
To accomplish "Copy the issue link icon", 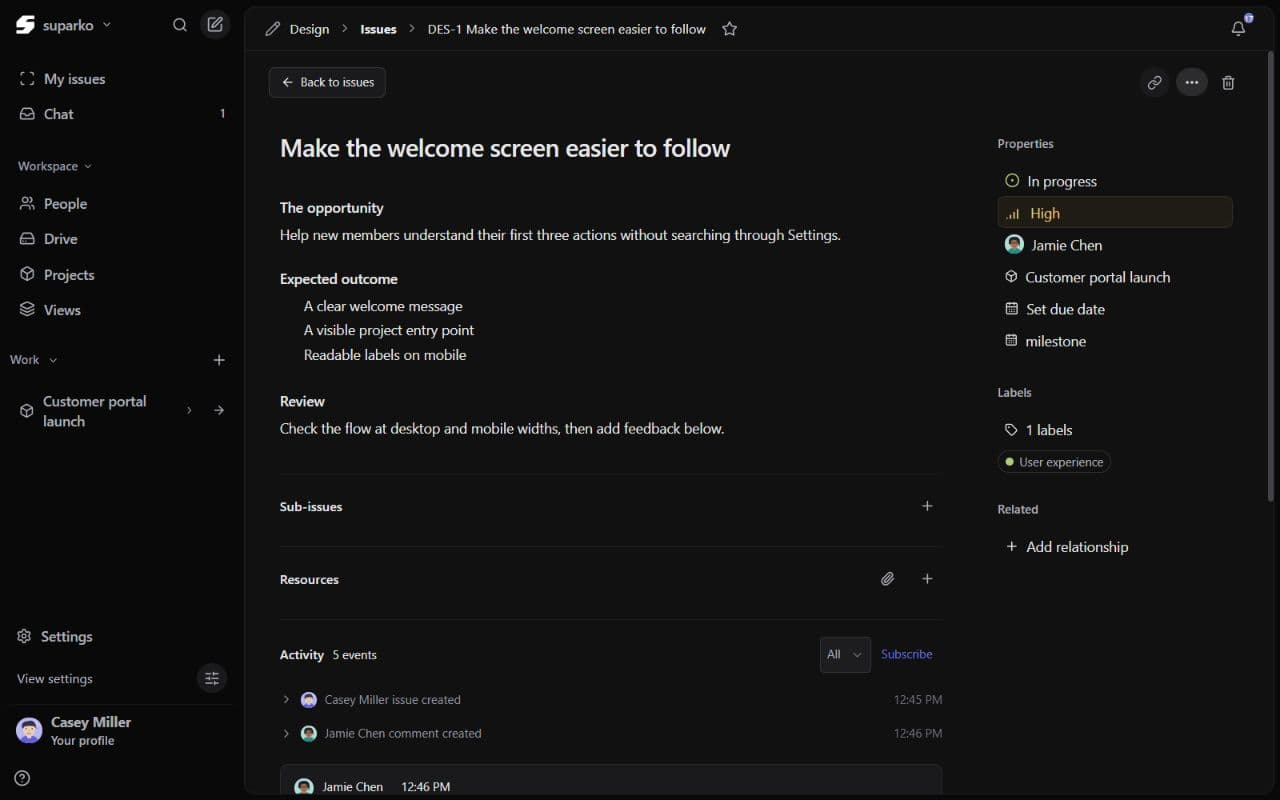I will point(1155,82).
